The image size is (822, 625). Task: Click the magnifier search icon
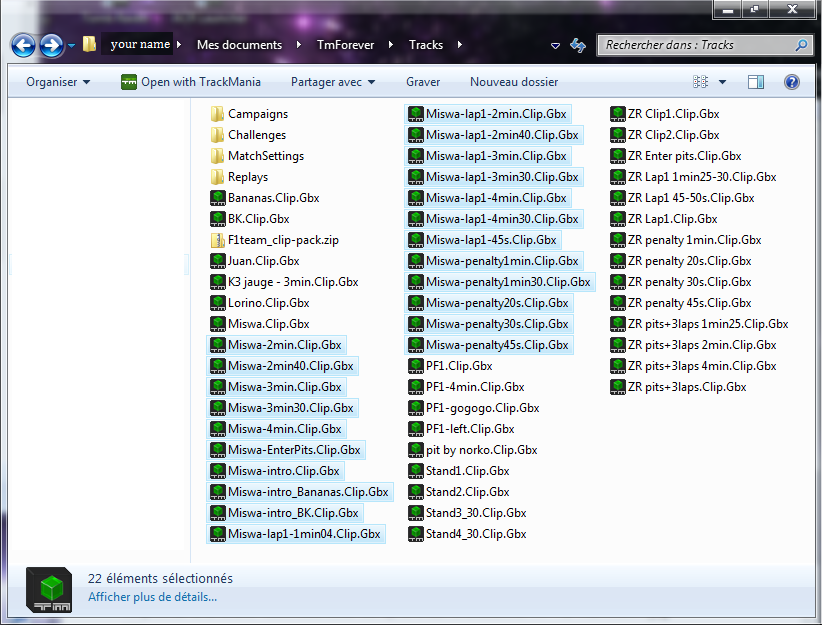click(801, 45)
